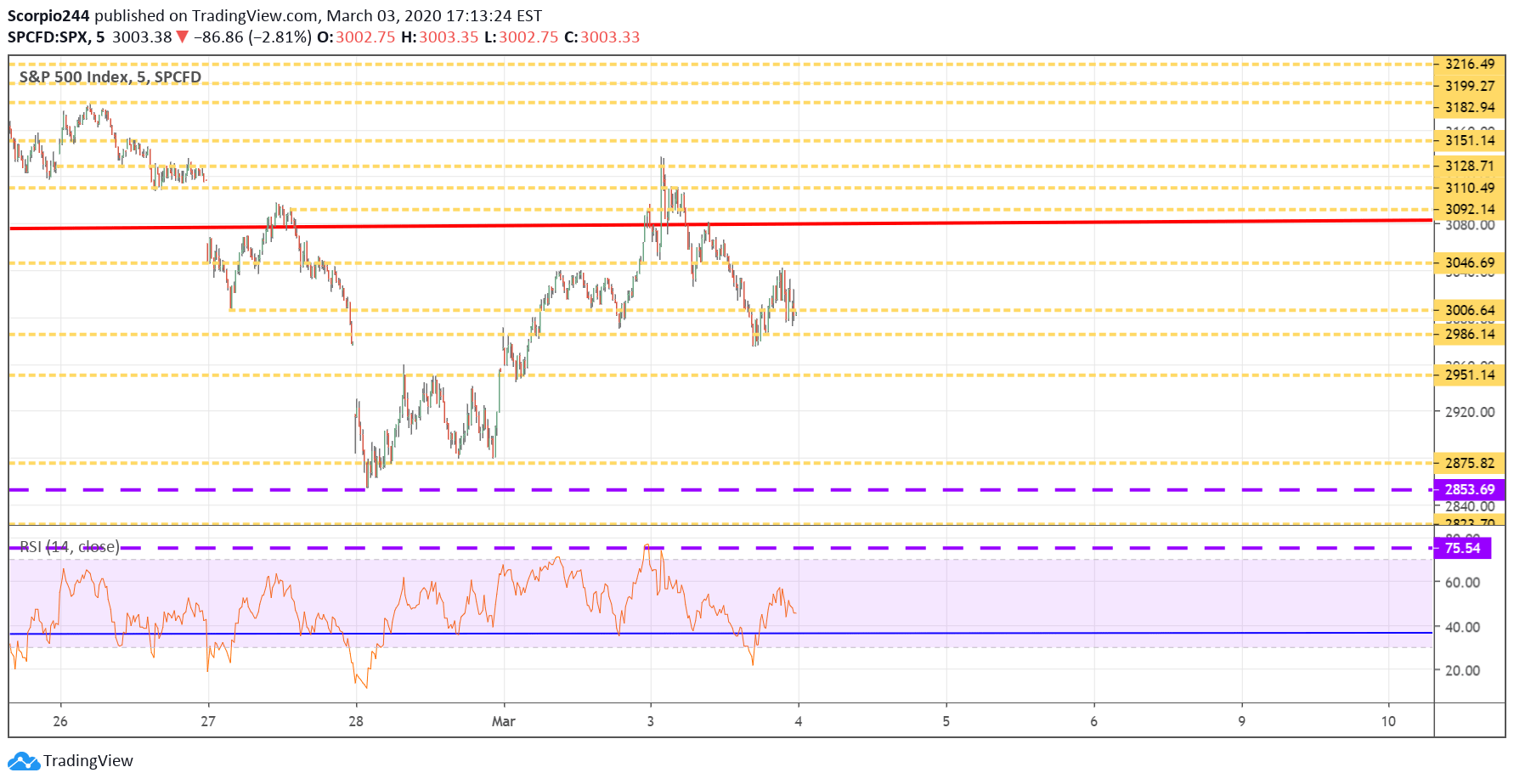Click the 3151.14 price label

click(1470, 141)
